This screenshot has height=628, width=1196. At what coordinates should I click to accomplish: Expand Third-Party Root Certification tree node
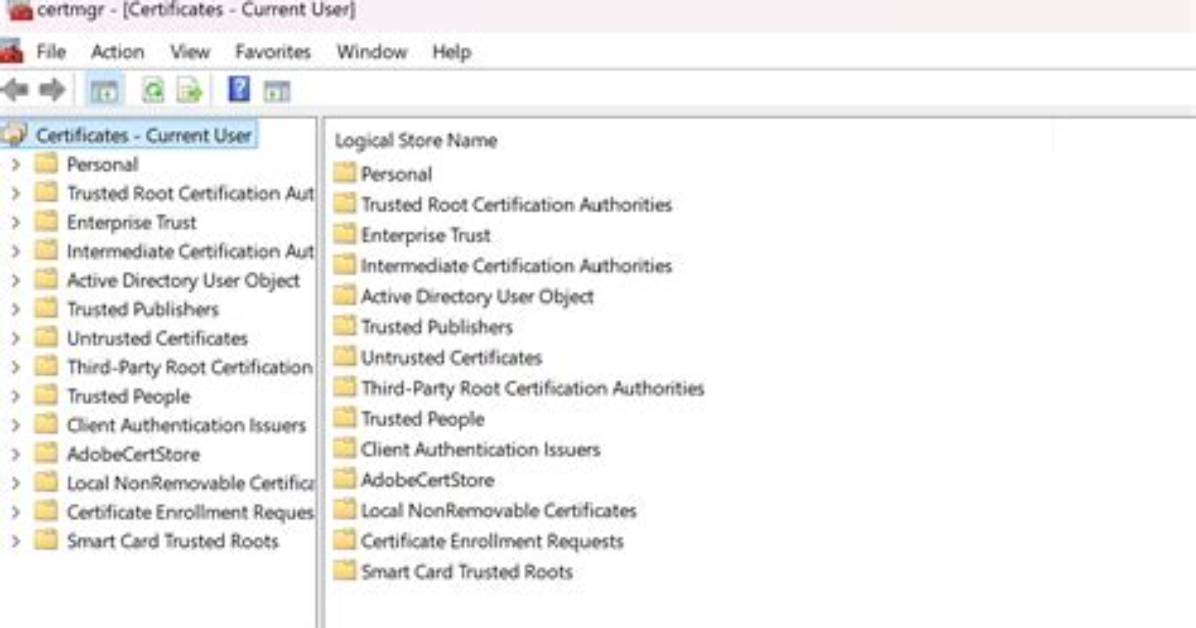click(15, 367)
